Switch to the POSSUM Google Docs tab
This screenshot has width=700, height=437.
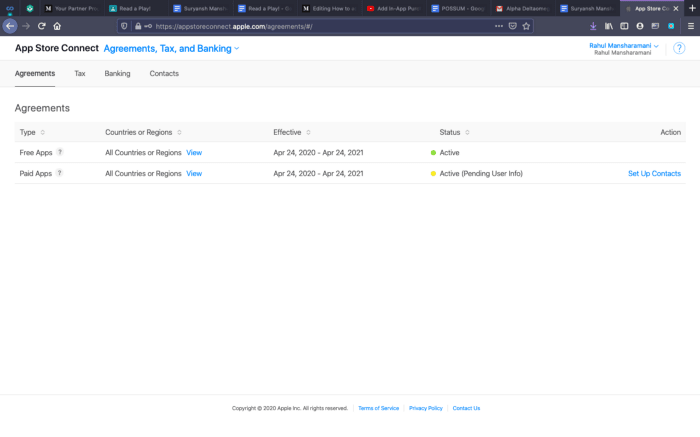pos(458,8)
